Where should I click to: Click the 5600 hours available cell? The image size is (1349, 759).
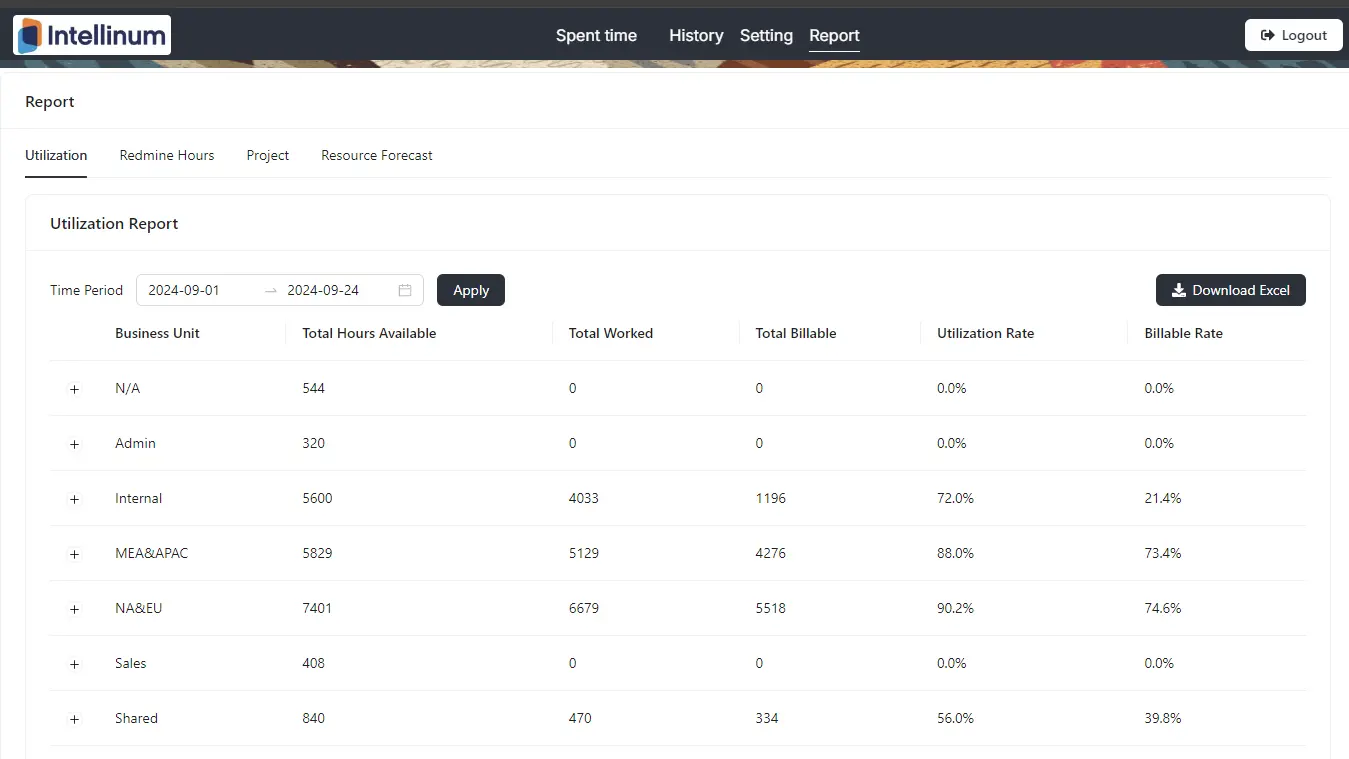(x=317, y=498)
